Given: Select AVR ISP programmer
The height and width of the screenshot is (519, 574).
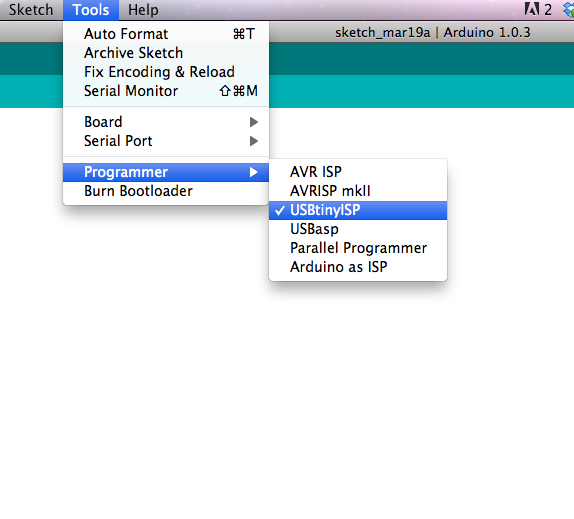Looking at the screenshot, I should coord(358,172).
